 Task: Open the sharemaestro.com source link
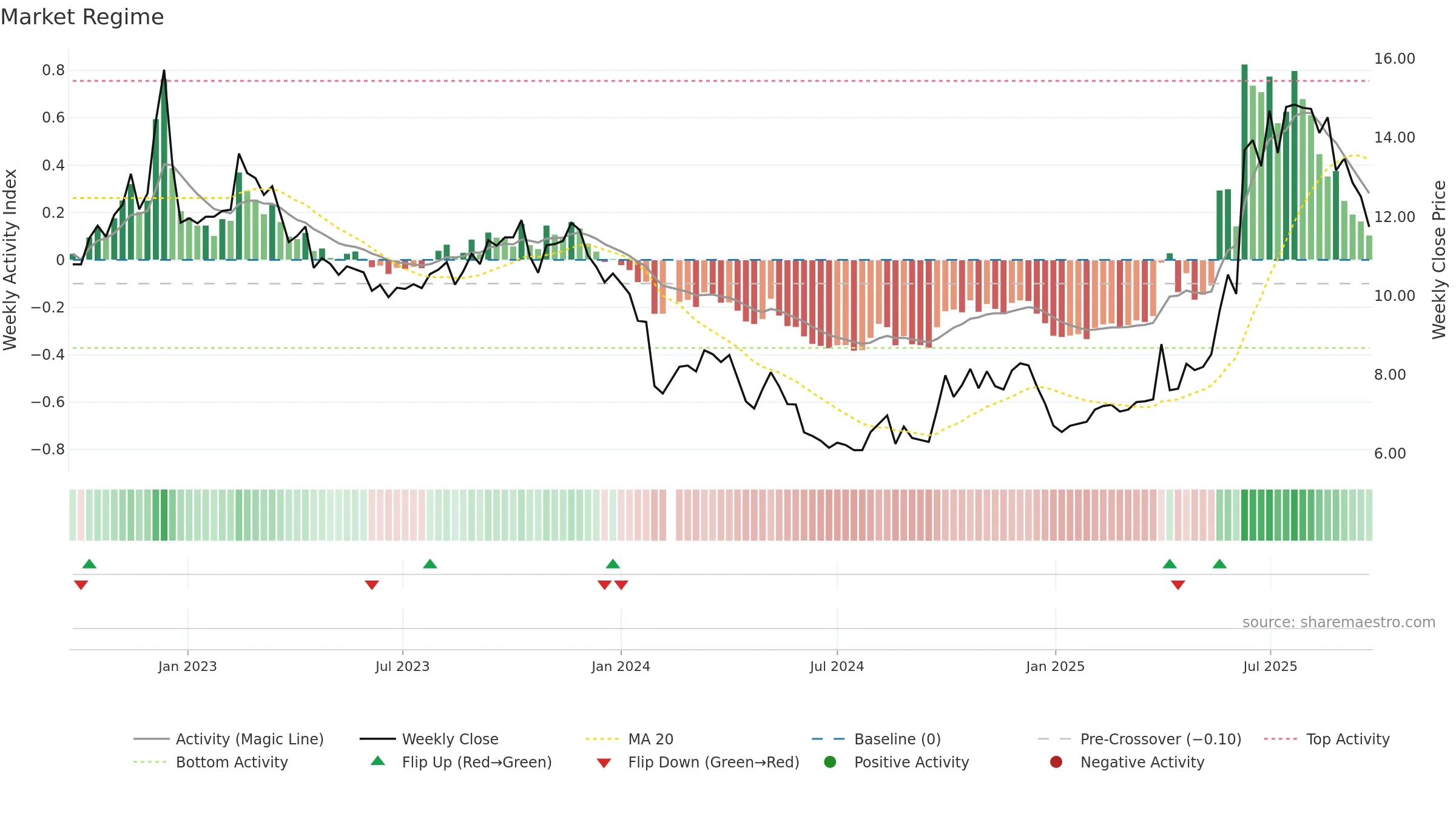1339,622
